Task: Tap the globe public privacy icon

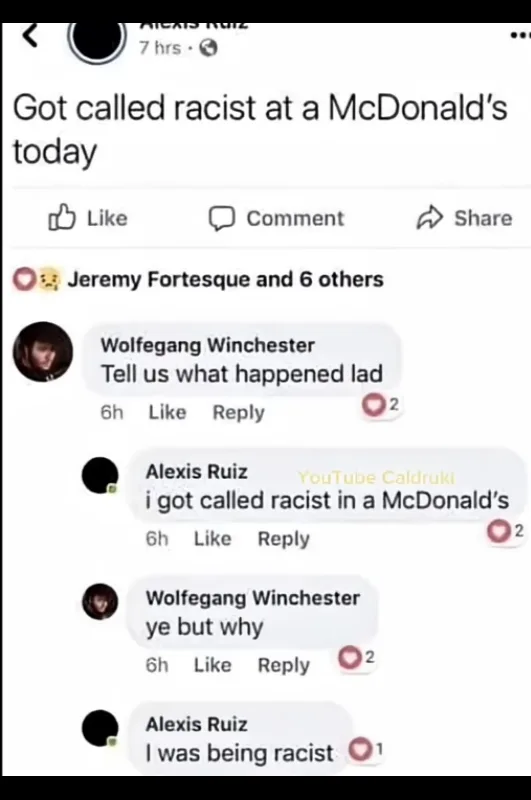Action: click(x=208, y=48)
